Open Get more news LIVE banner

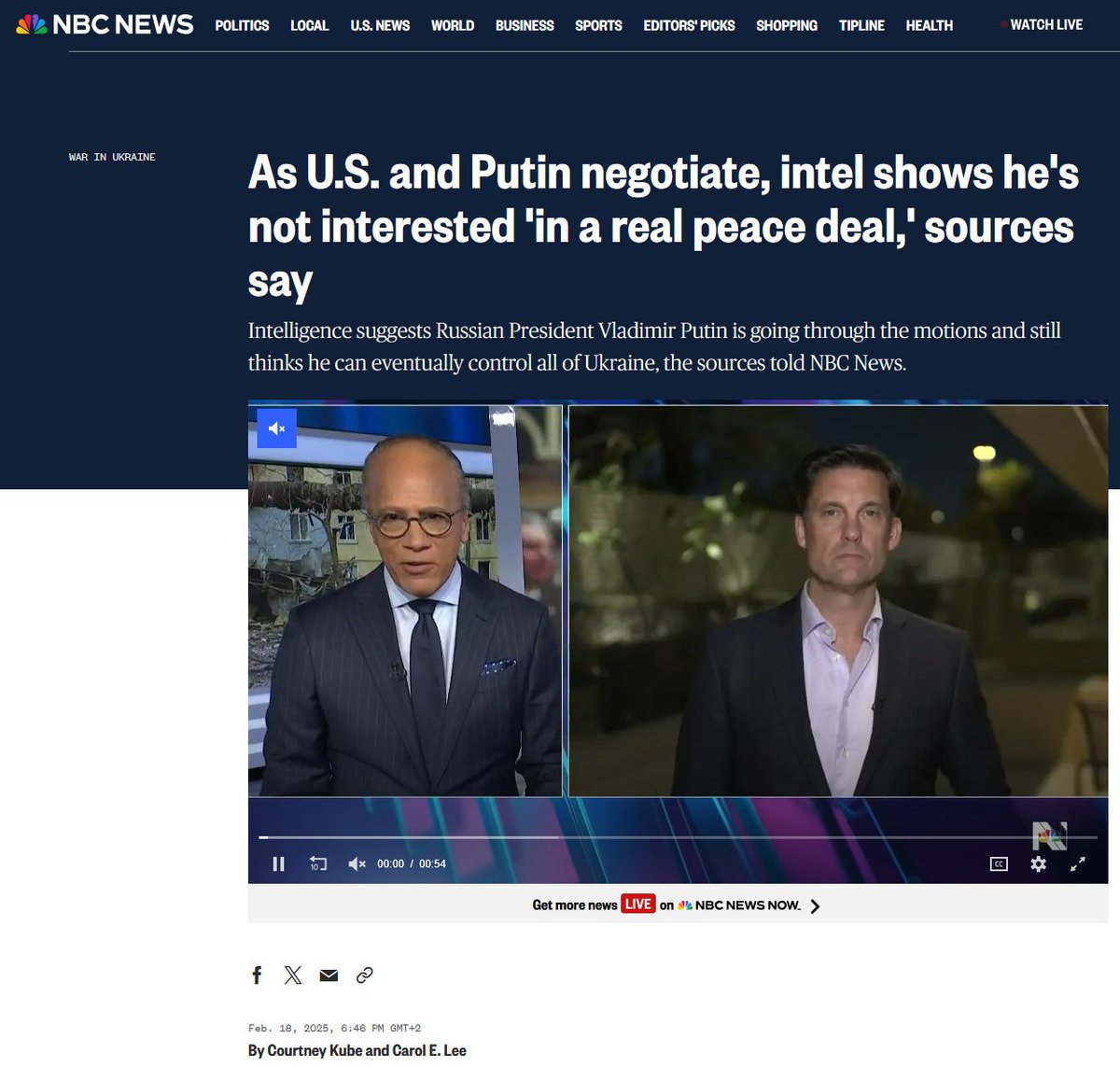pos(678,905)
